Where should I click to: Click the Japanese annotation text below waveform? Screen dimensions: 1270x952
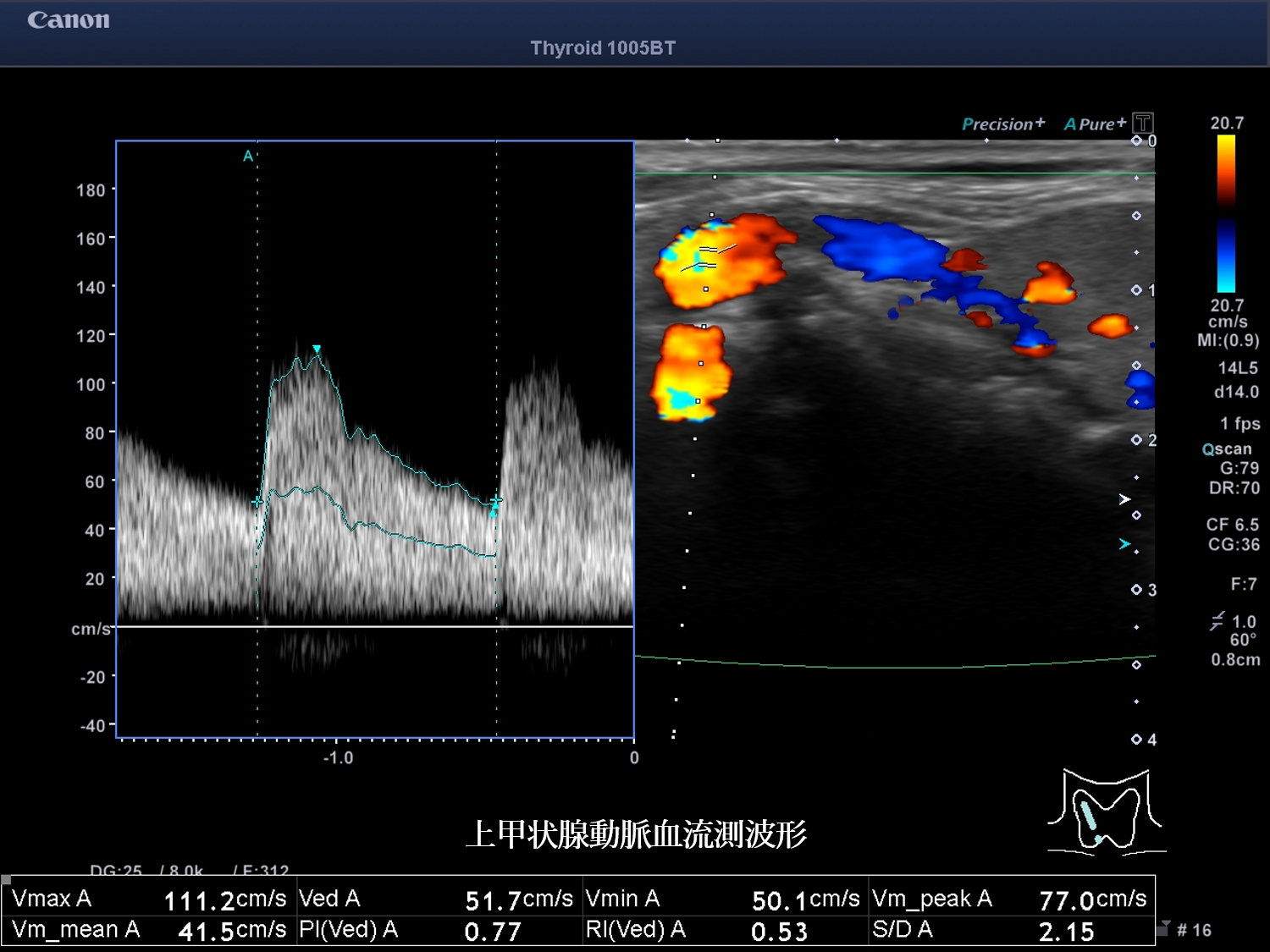[636, 834]
